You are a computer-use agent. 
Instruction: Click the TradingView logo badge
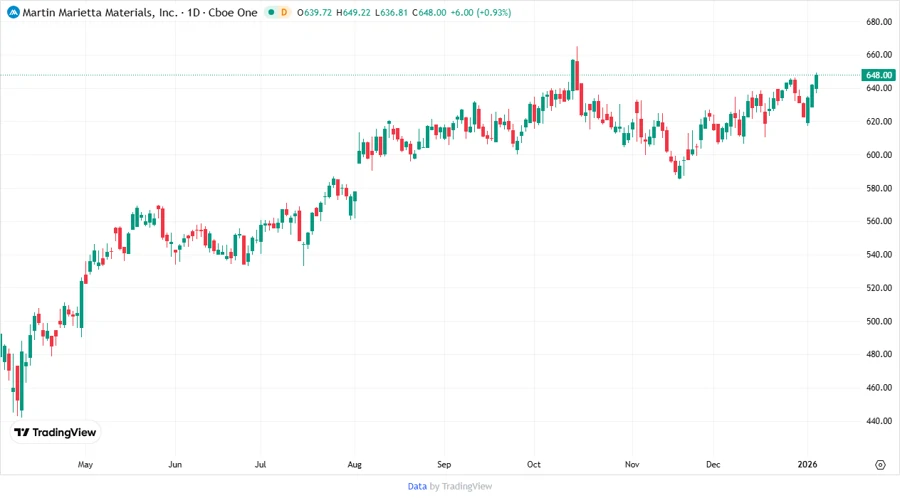coord(56,432)
